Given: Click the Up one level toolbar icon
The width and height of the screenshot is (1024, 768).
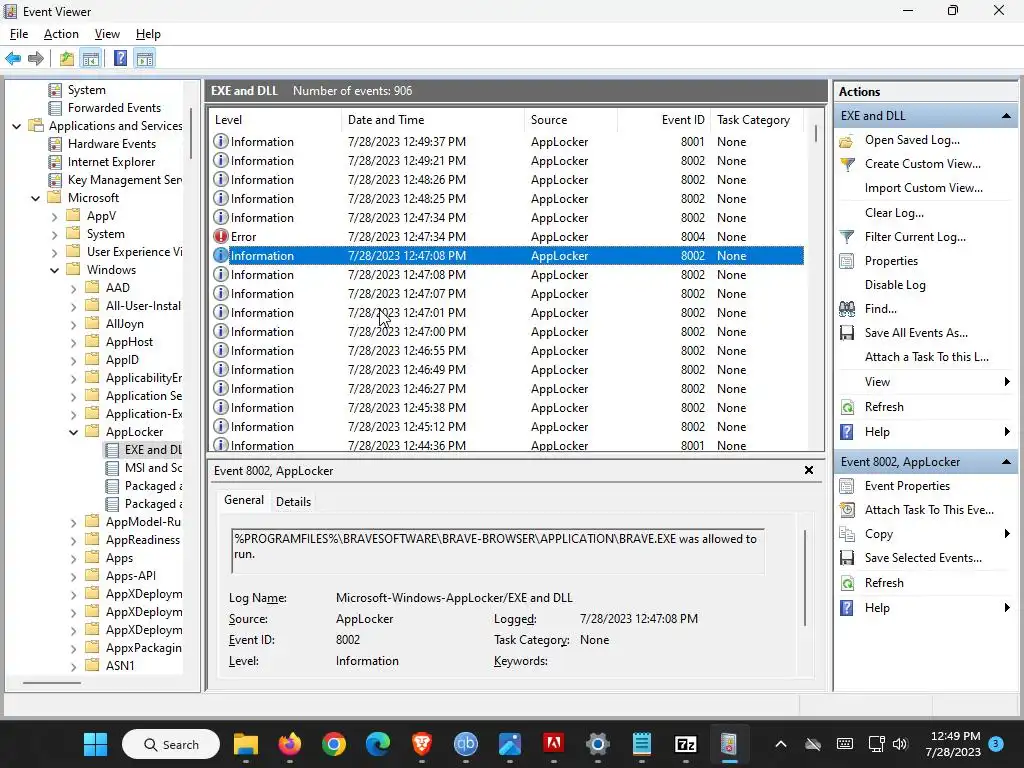Looking at the screenshot, I should click(67, 59).
